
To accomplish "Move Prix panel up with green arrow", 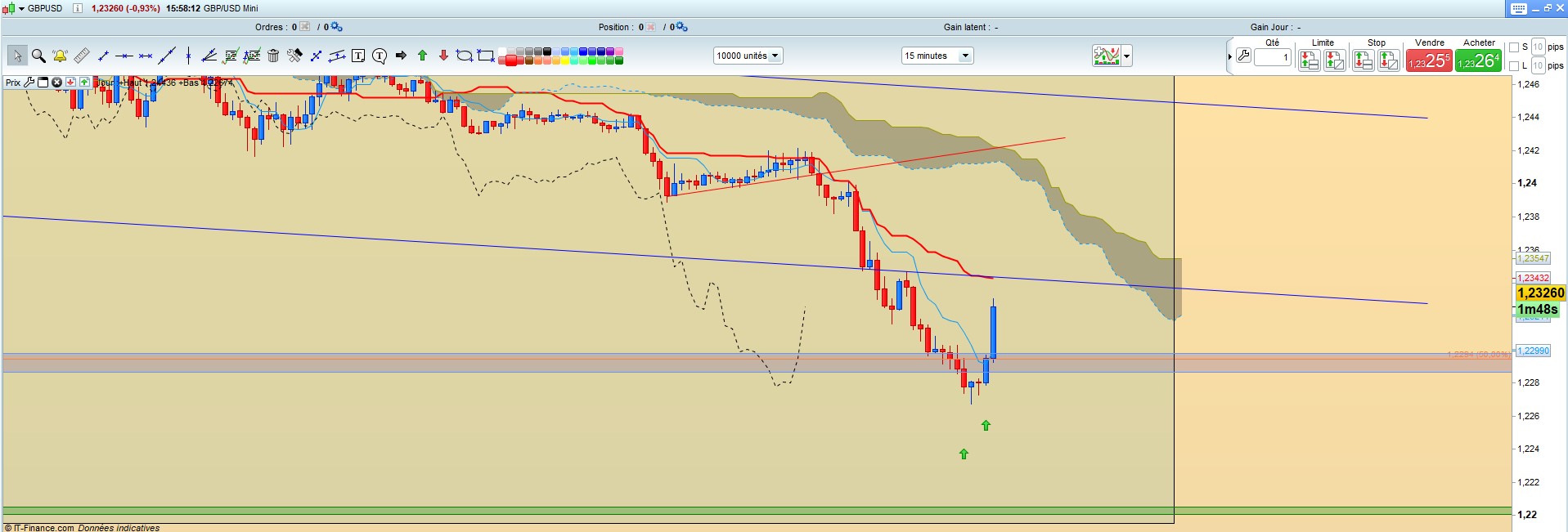I will [84, 82].
